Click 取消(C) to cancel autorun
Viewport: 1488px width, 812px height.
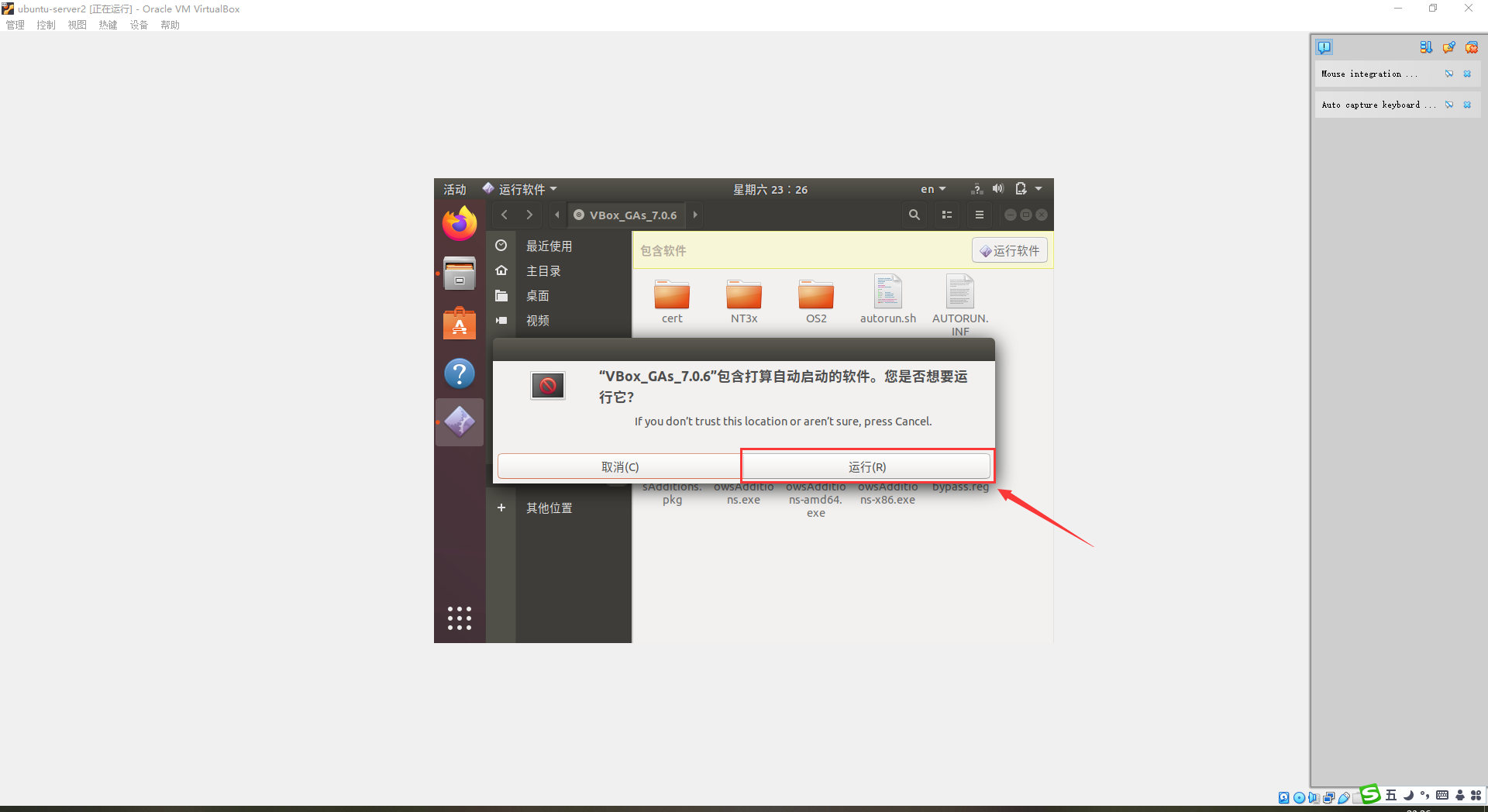coord(620,466)
